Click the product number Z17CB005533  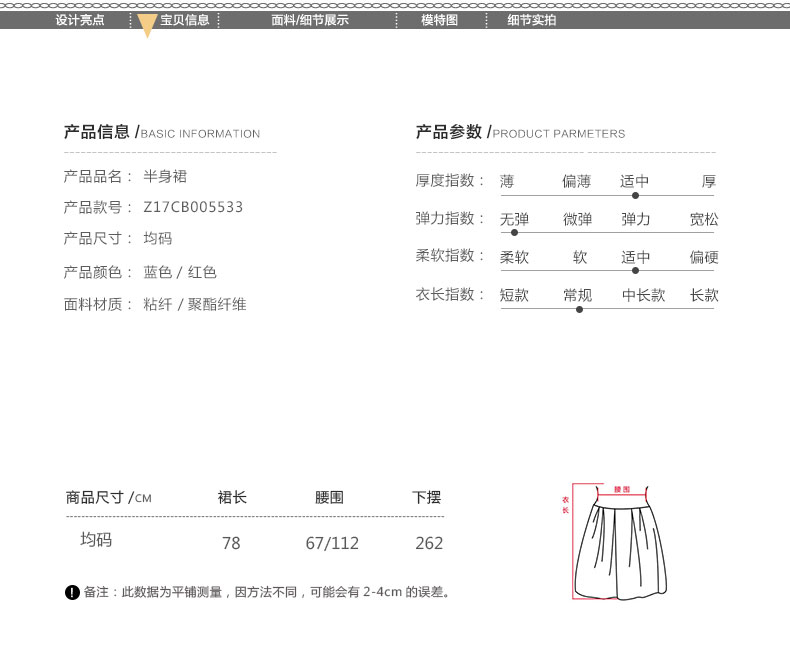point(194,207)
